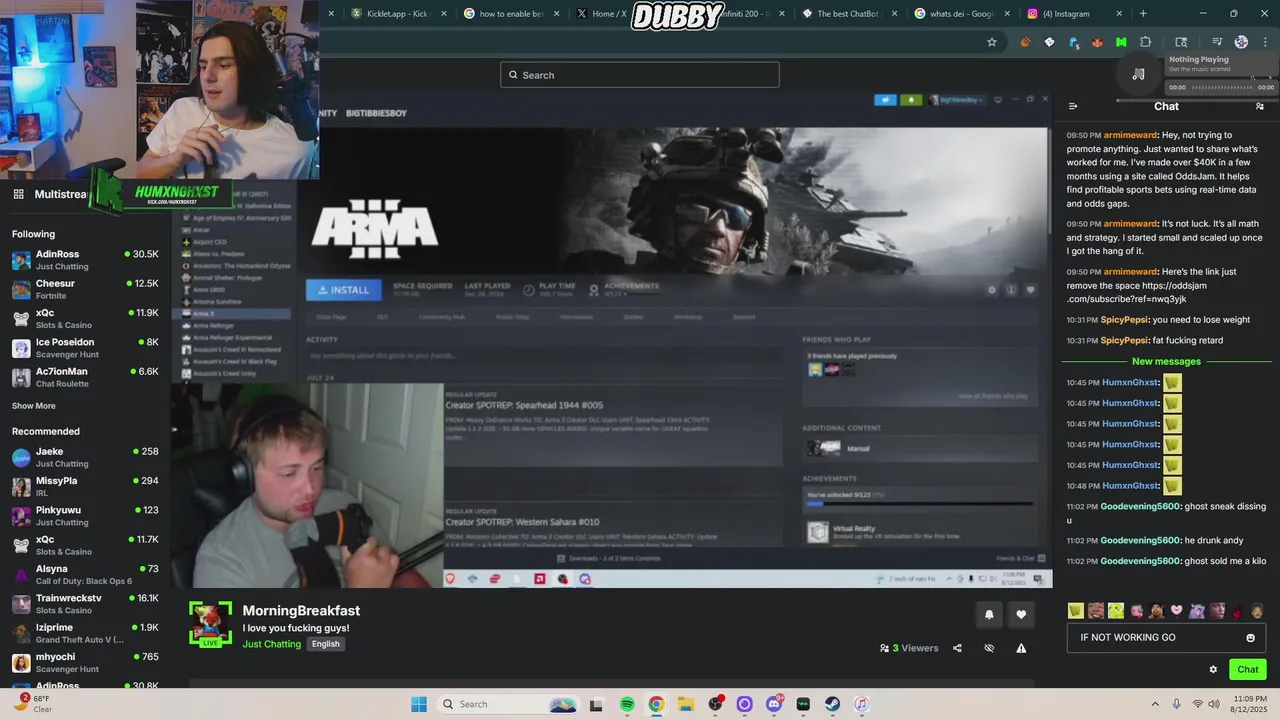1280x720 pixels.
Task: Click Show More under Following
Action: (34, 406)
